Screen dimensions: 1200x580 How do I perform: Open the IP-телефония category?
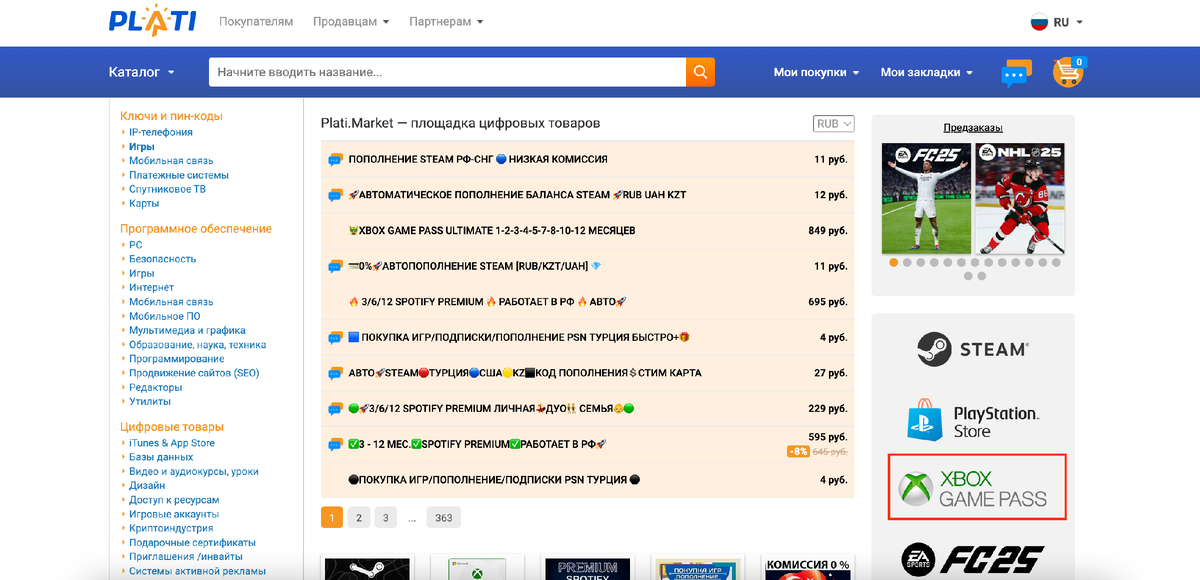(x=161, y=132)
